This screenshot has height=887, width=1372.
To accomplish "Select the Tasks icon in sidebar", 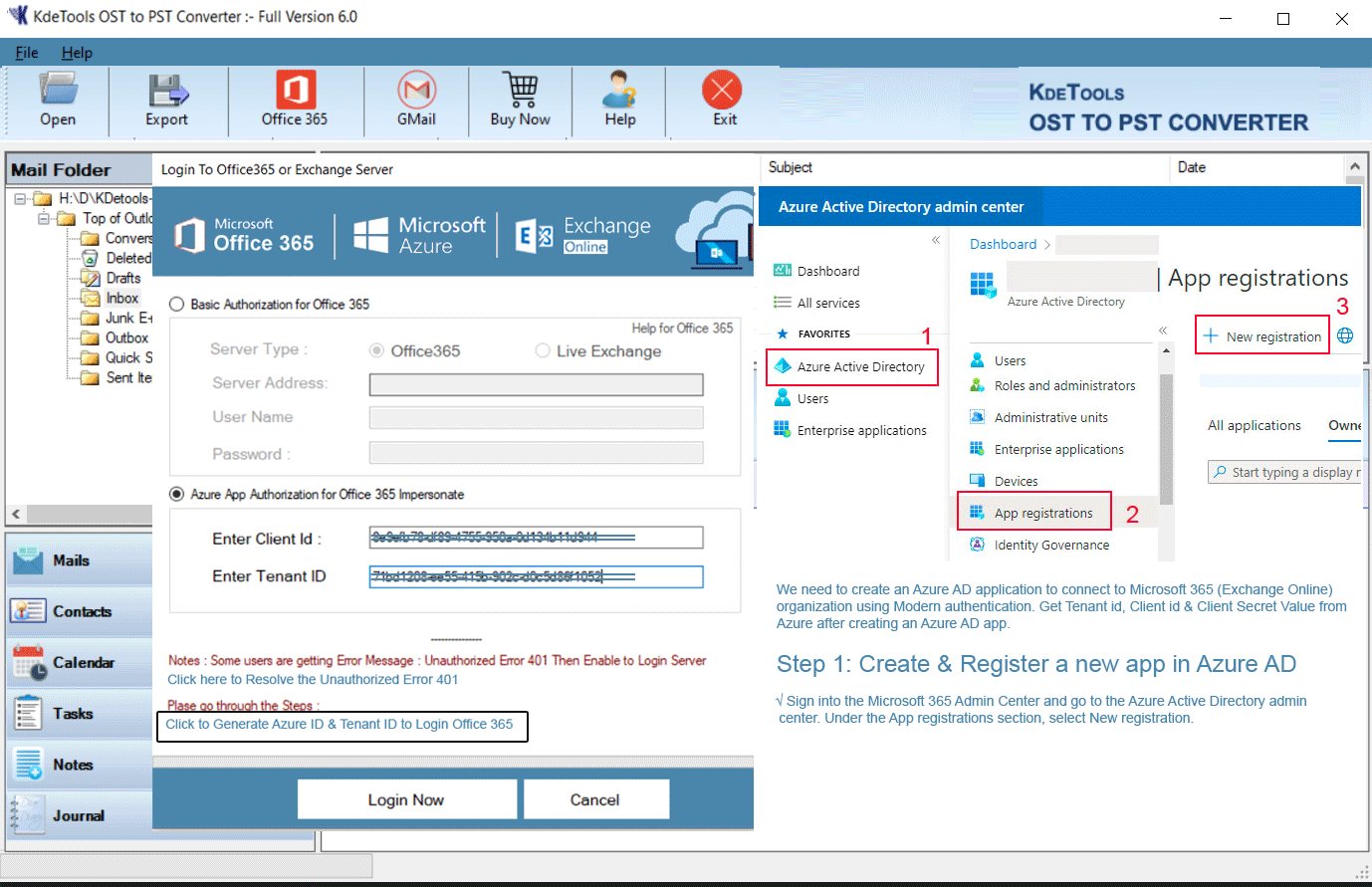I will 28,714.
